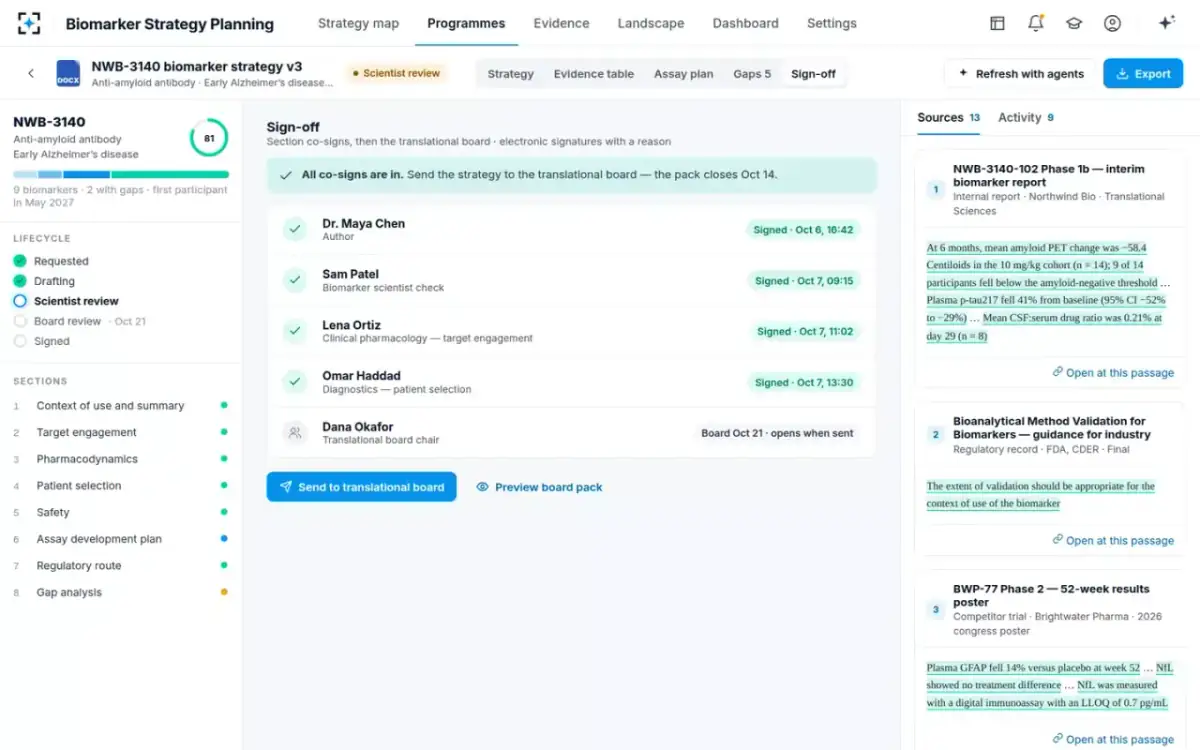
Task: Open section 8 Gap analysis
Action: coord(120,593)
